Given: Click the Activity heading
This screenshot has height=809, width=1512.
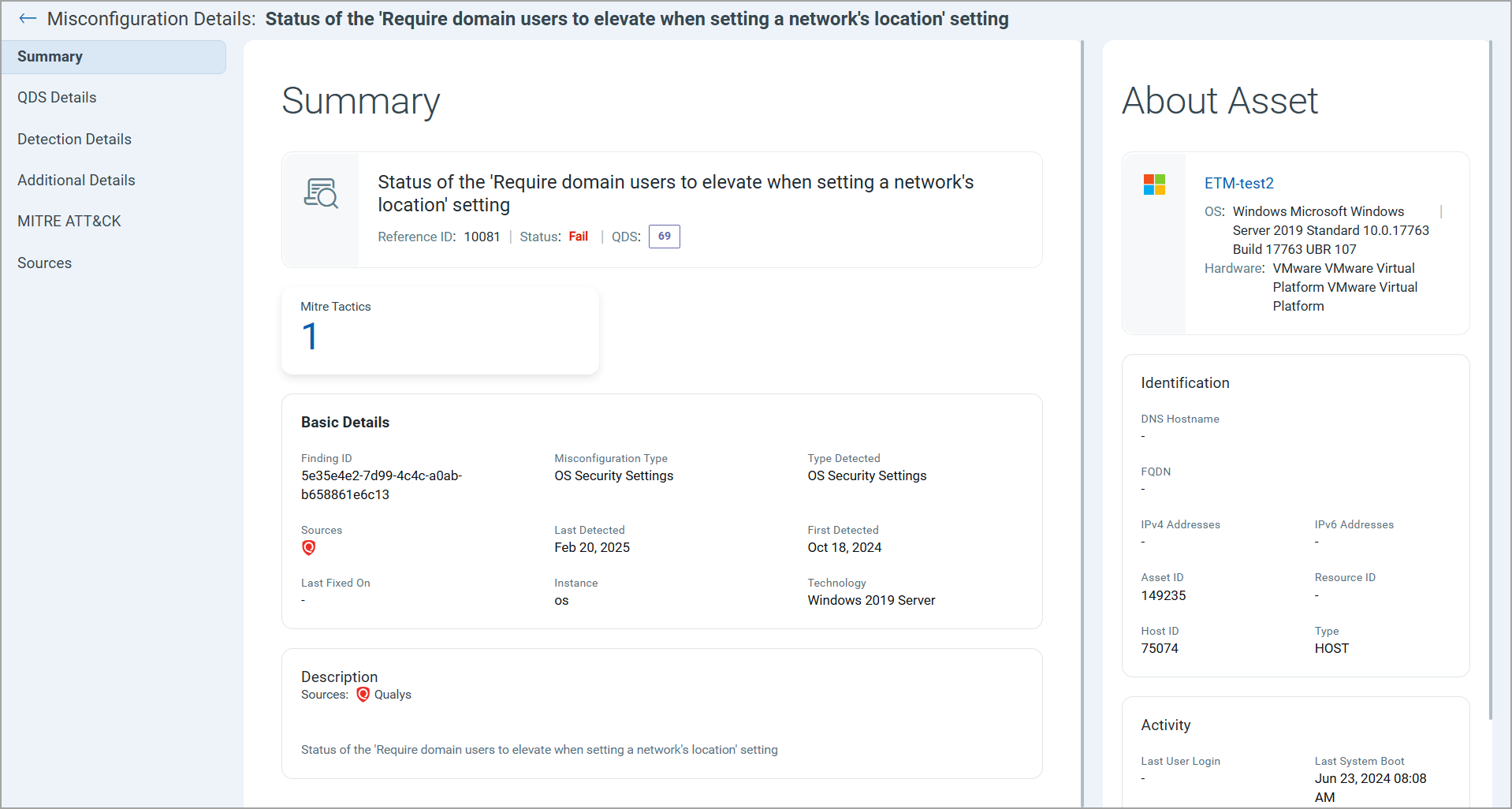Looking at the screenshot, I should [x=1165, y=725].
